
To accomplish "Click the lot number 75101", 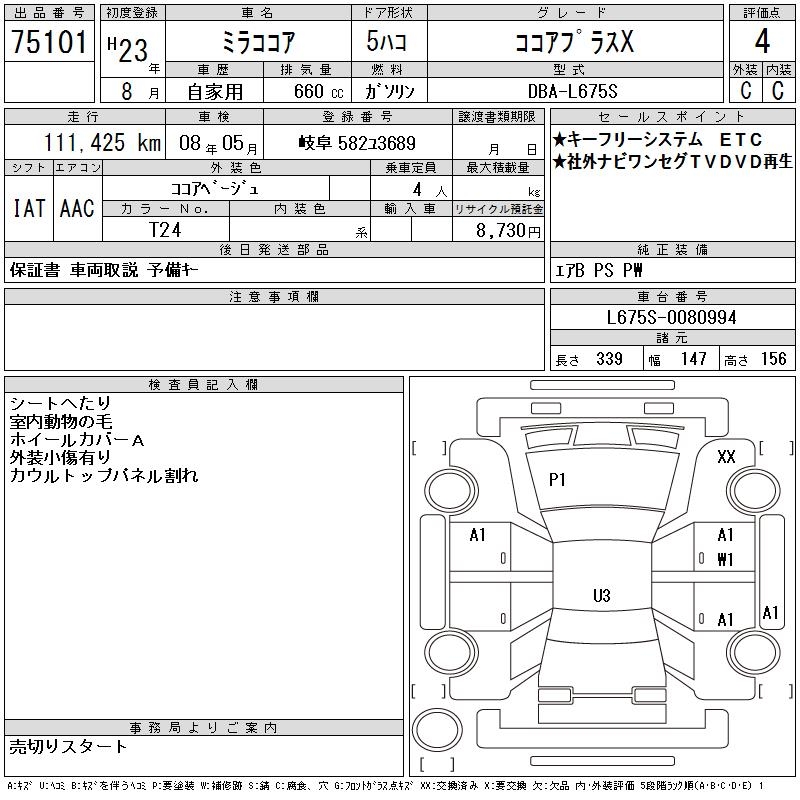I will point(49,41).
